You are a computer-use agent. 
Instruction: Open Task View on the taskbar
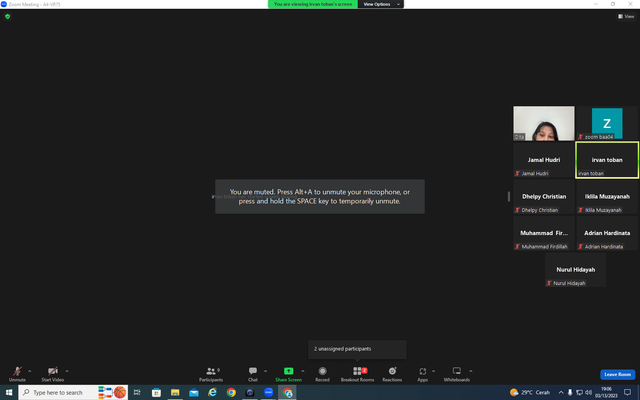137,392
